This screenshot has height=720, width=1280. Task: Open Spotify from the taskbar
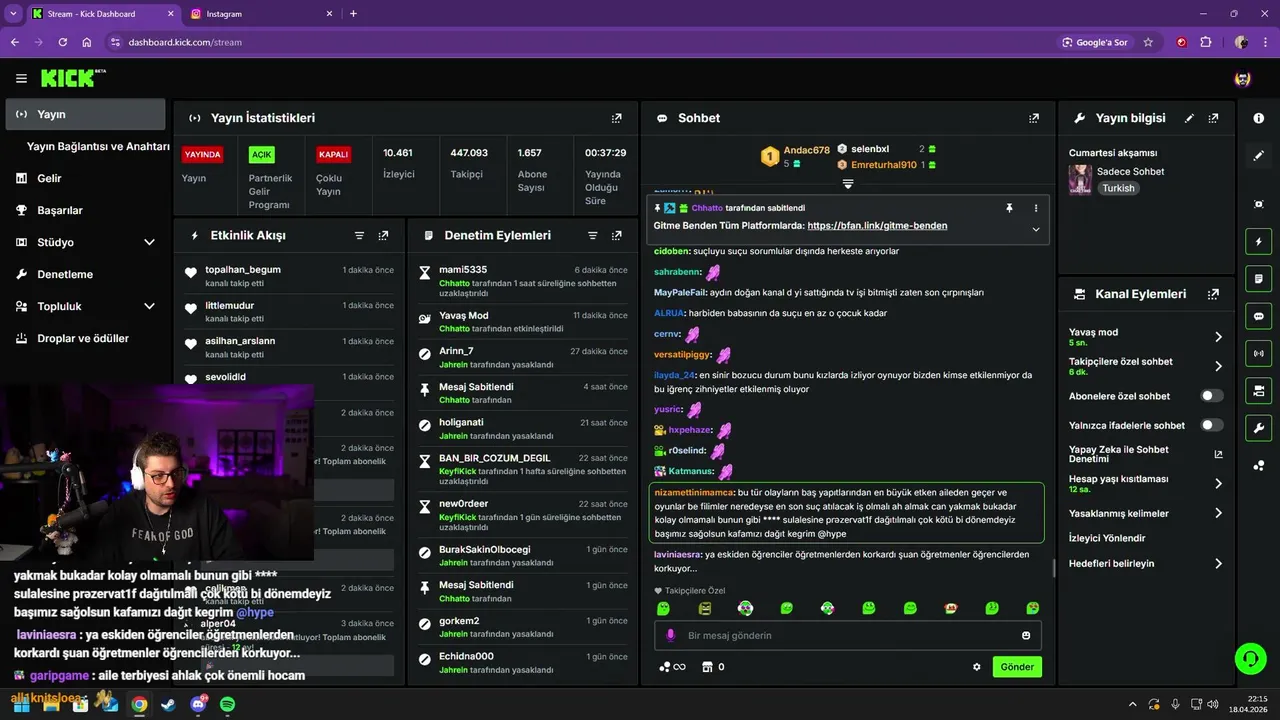(x=227, y=704)
